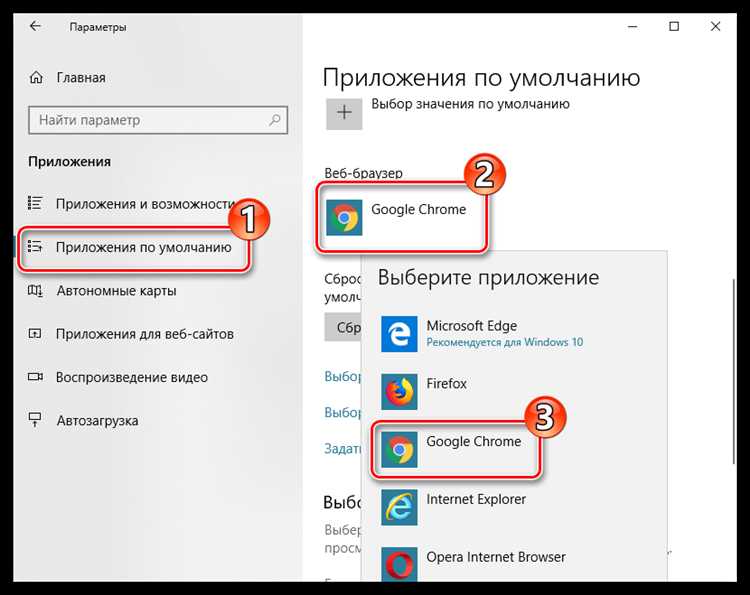This screenshot has width=750, height=595.
Task: Click the Chrome icon in the app list
Action: 399,450
